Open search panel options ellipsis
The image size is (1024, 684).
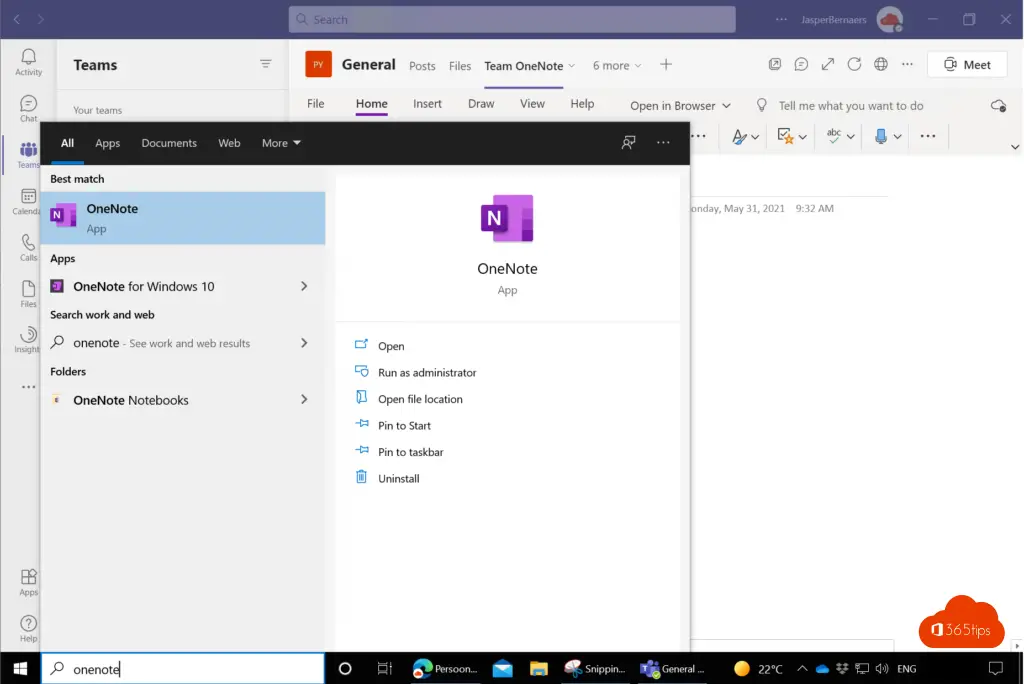[663, 142]
